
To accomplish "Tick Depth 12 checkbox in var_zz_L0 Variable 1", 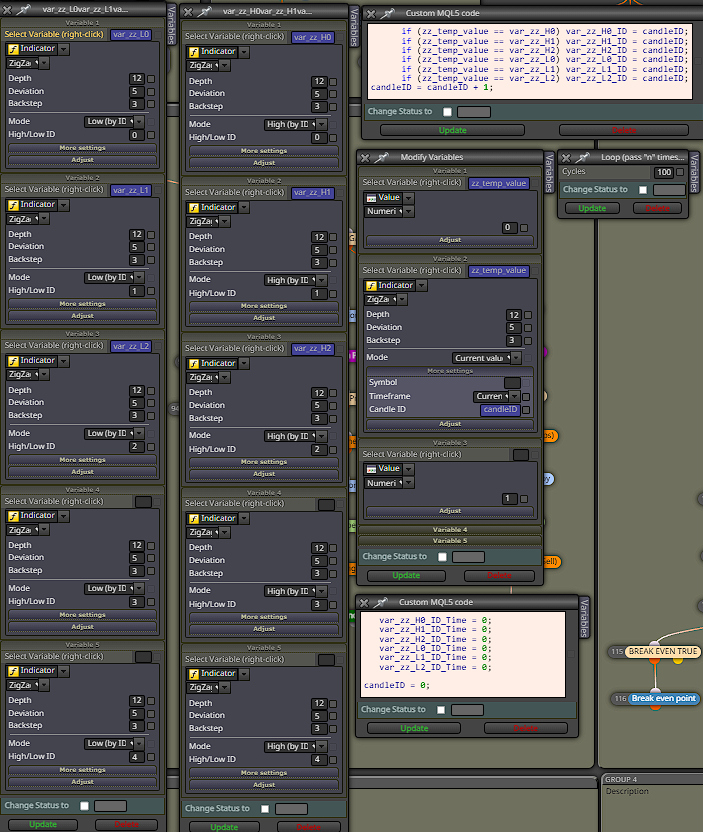I will (151, 79).
